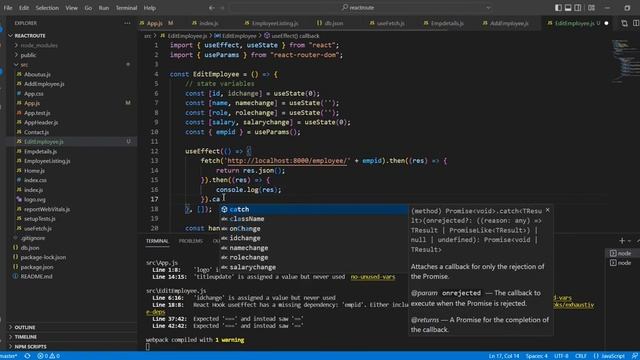This screenshot has height=360, width=640.
Task: Expand the node_modules folder
Action: pyautogui.click(x=39, y=45)
